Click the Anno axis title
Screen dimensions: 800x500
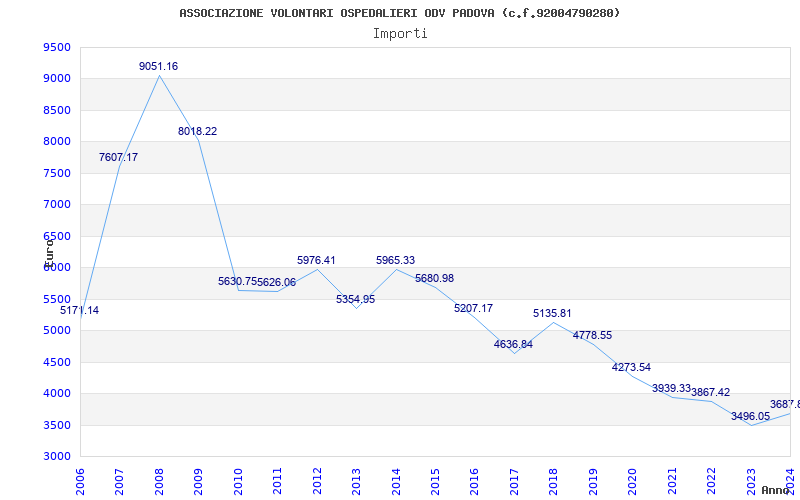(775, 490)
